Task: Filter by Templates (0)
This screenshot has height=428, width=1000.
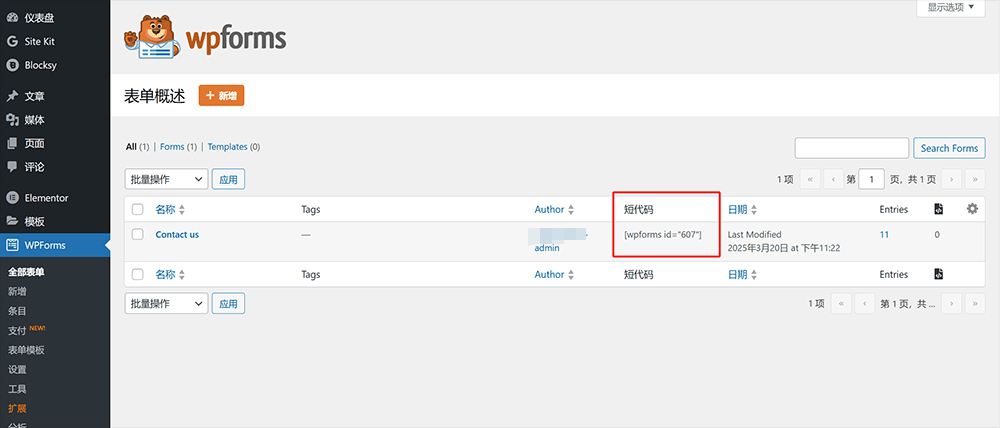Action: point(234,147)
